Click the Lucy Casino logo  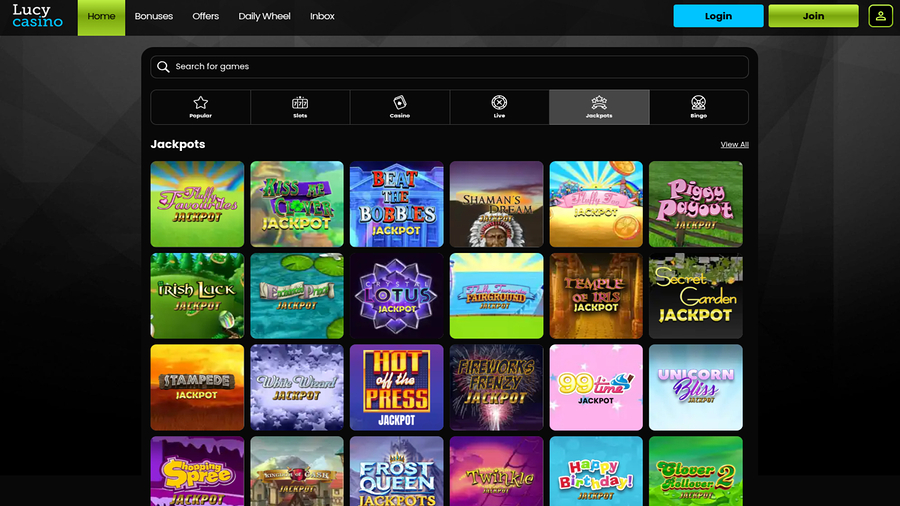pos(37,16)
